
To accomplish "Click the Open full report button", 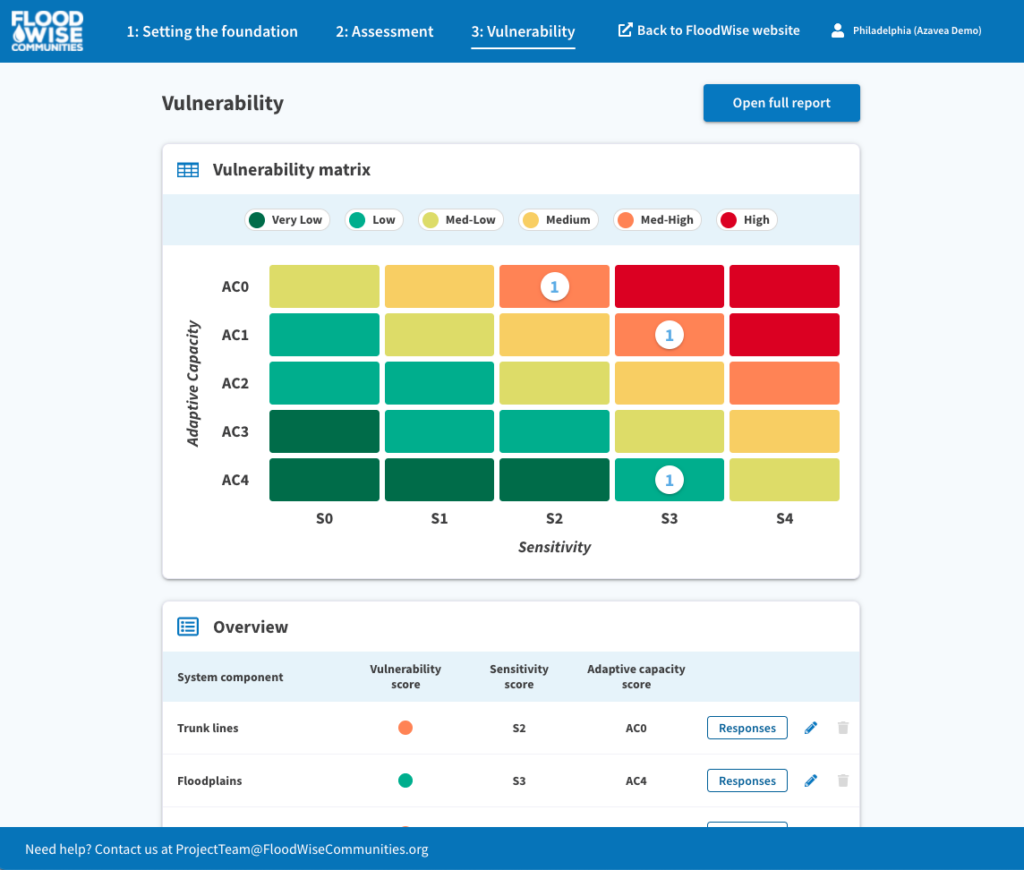I will pos(781,103).
